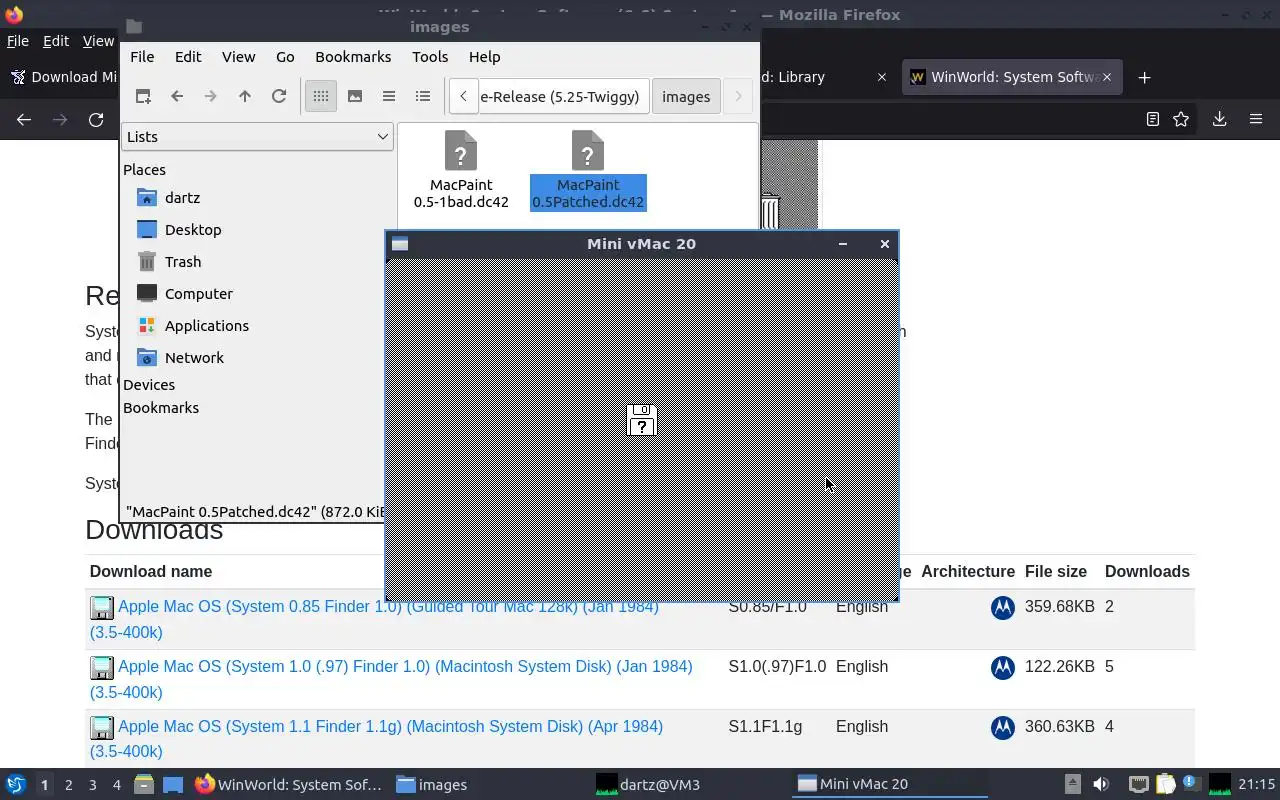Select the MacPaint 0.5-1bad.dc42 file
This screenshot has height=800, width=1280.
461,170
